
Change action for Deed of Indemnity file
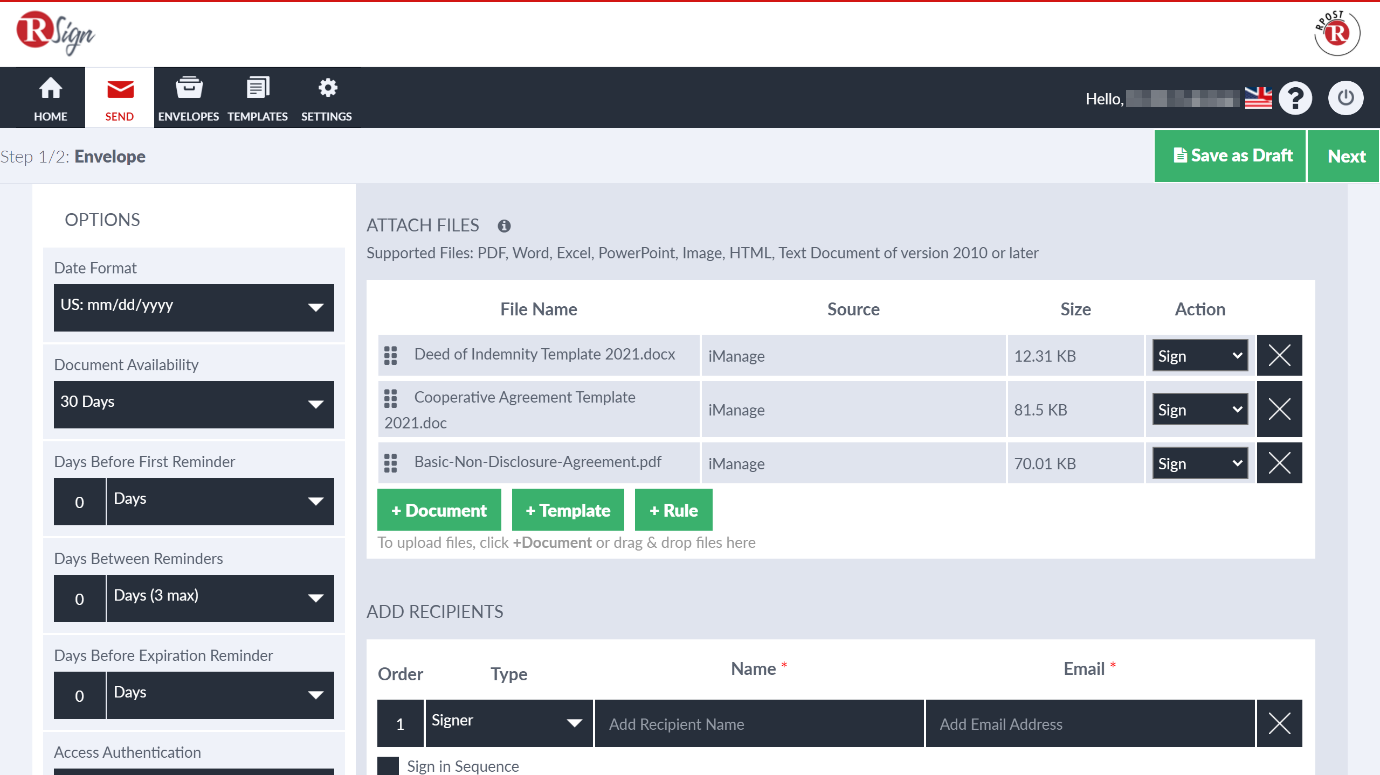tap(1199, 356)
